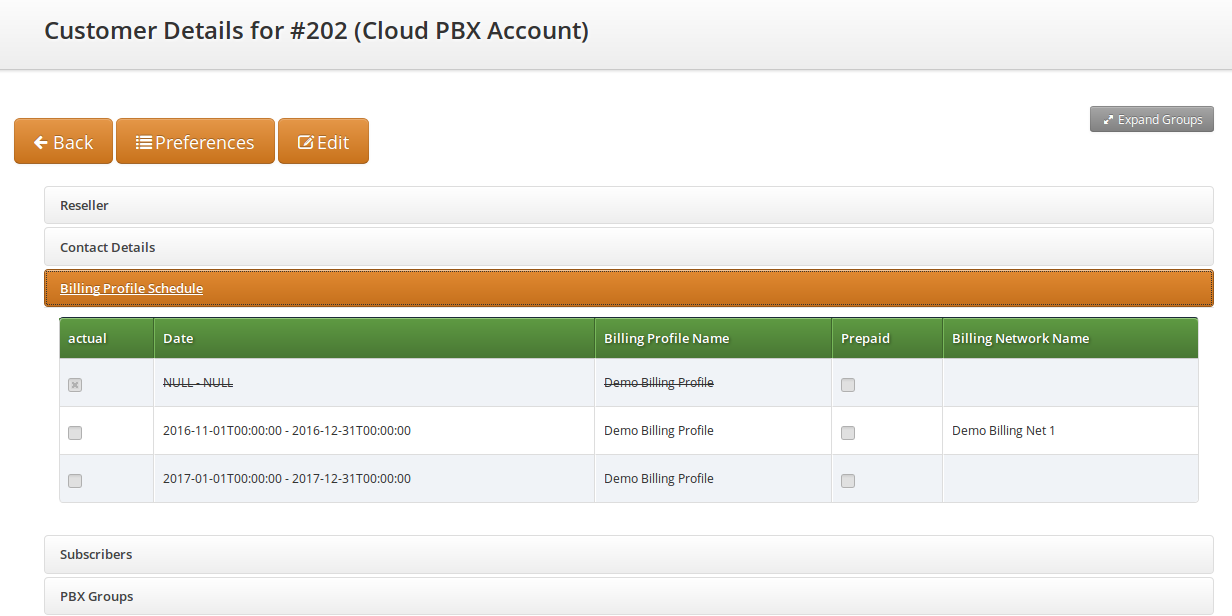Toggle Prepaid checkbox in the 2017 schedule row

(x=848, y=481)
